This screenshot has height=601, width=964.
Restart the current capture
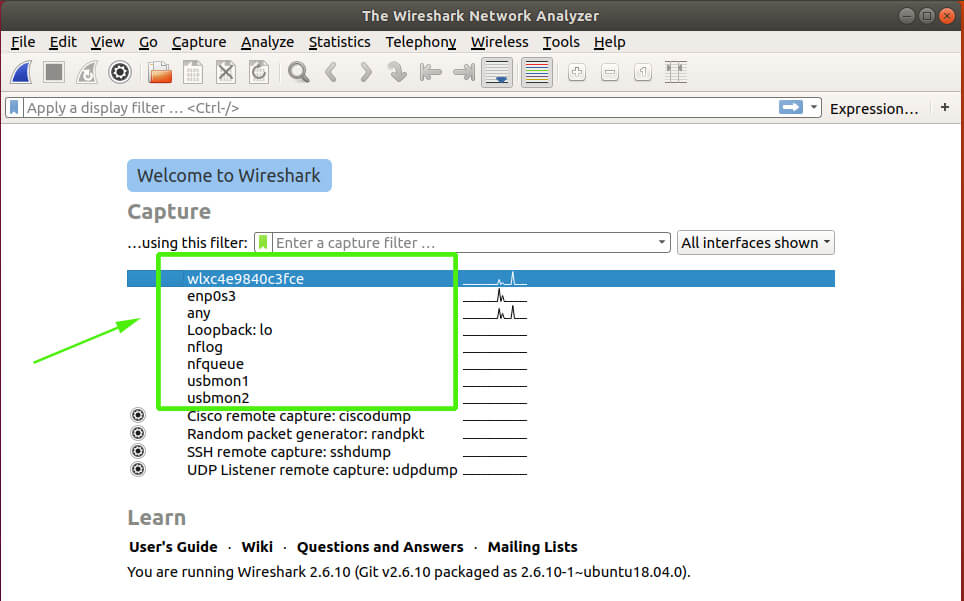[87, 73]
